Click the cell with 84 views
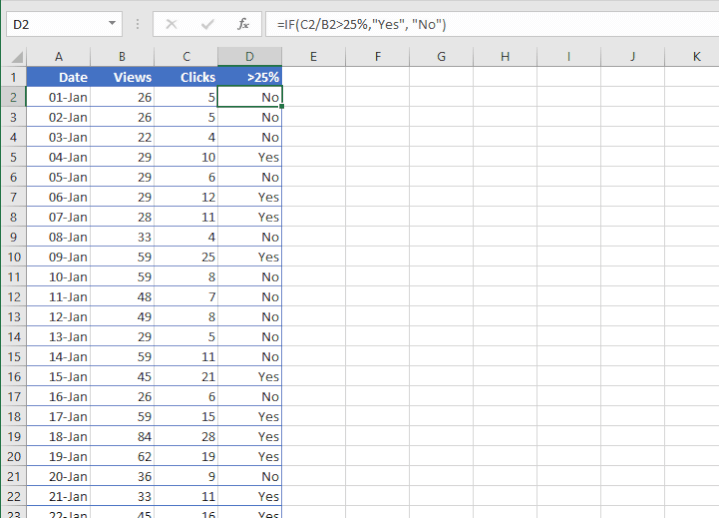720x518 pixels. pyautogui.click(x=122, y=437)
